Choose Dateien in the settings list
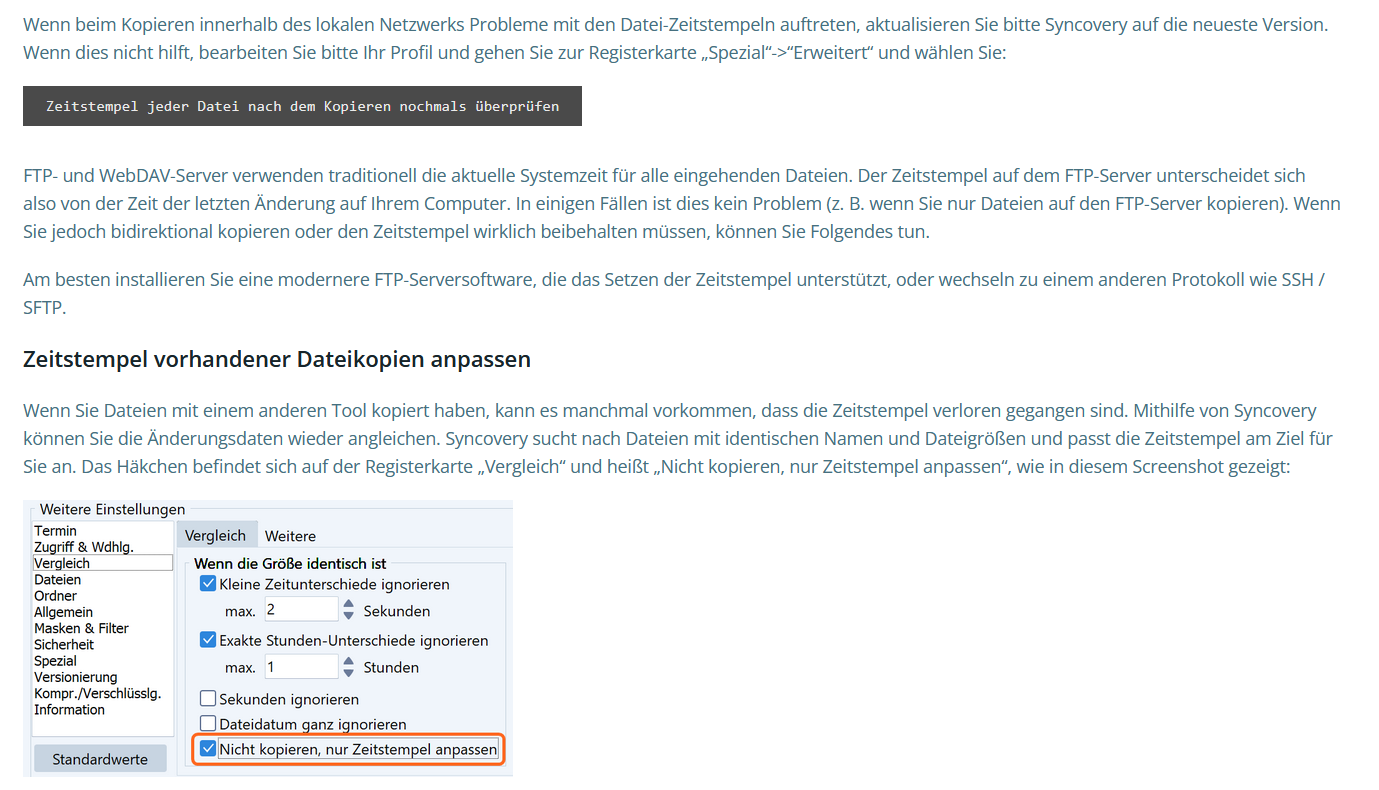The height and width of the screenshot is (790, 1379). pyautogui.click(x=58, y=580)
